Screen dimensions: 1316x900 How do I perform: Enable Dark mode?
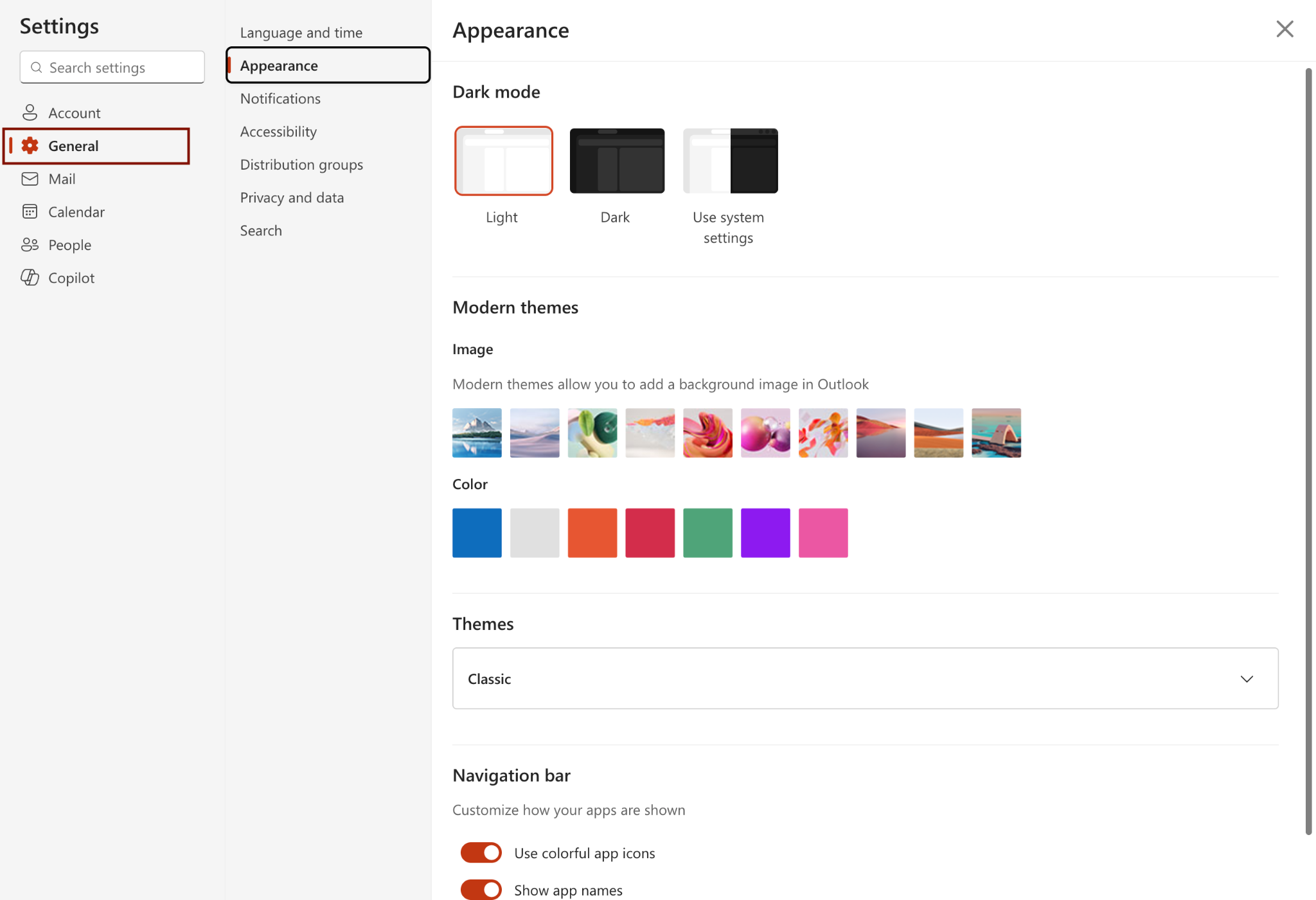click(x=616, y=161)
